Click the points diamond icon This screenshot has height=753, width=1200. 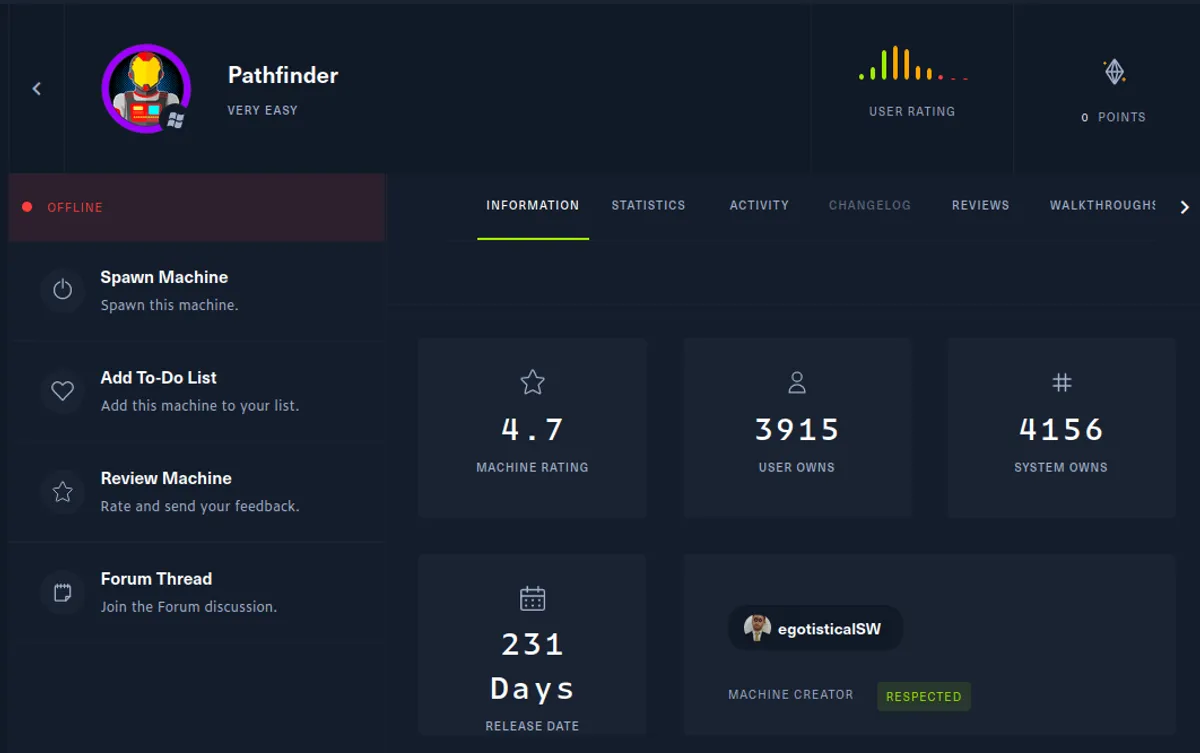coord(1113,71)
